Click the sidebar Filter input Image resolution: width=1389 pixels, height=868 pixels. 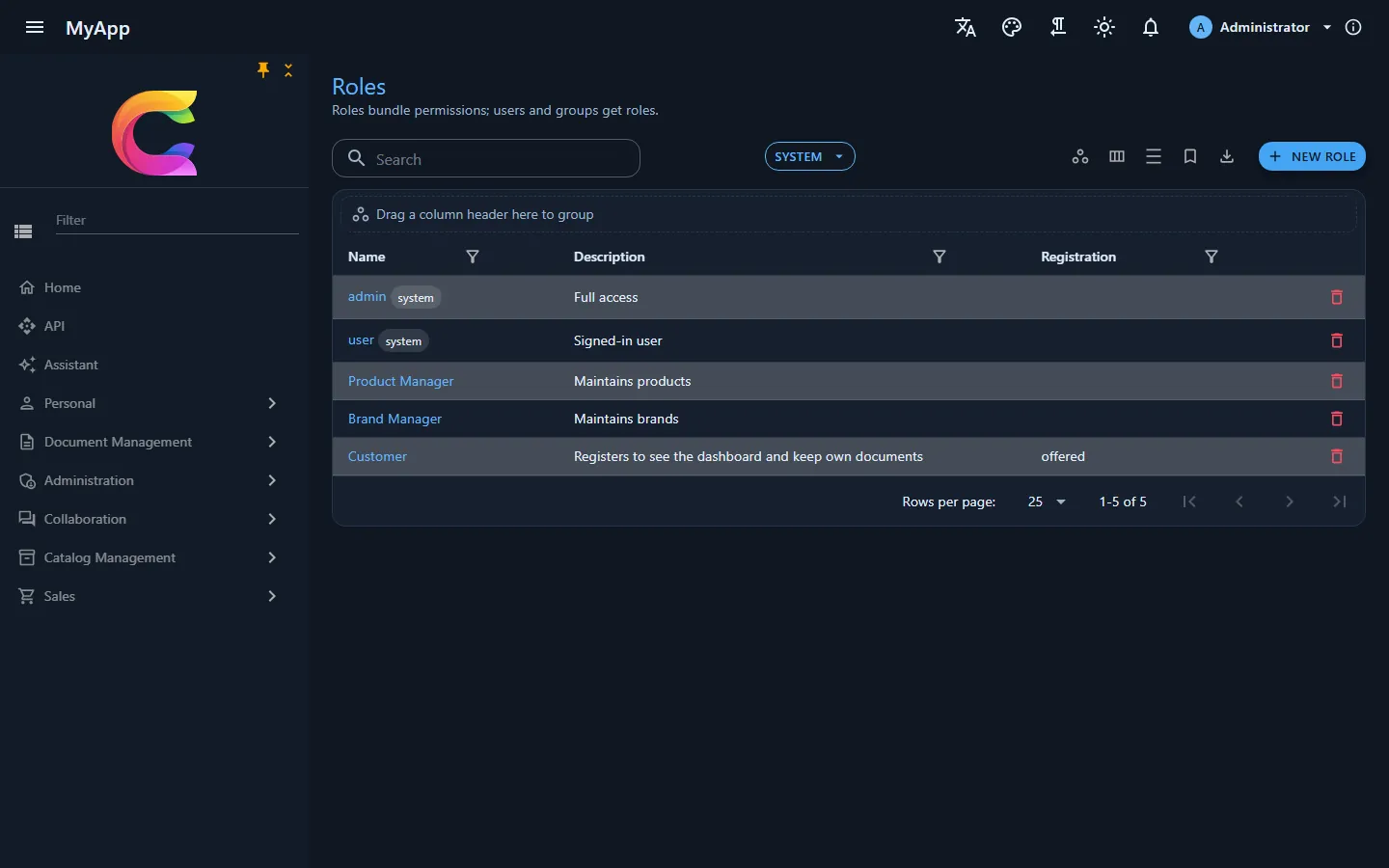pyautogui.click(x=176, y=220)
